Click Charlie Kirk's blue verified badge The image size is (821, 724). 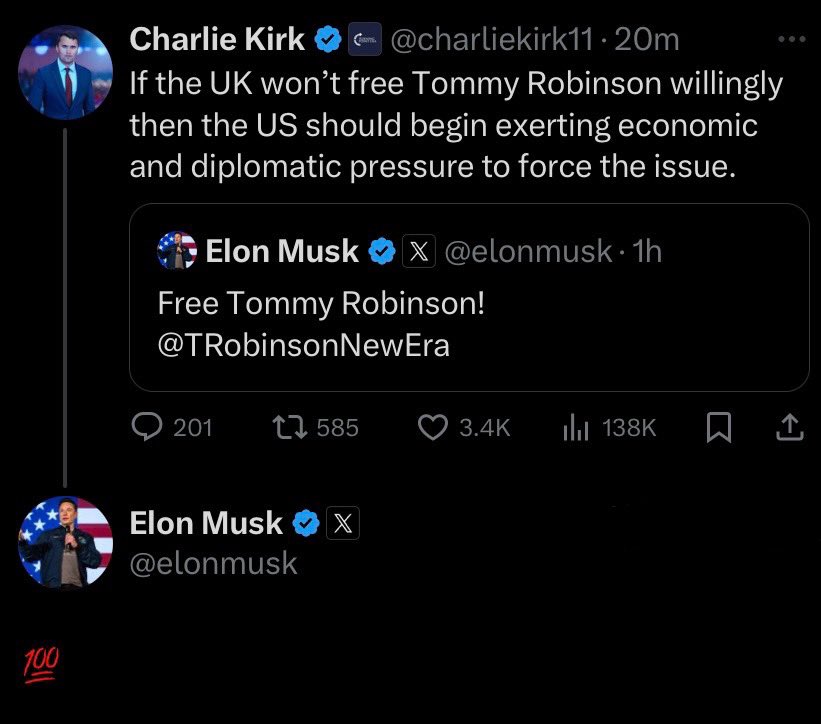[327, 40]
